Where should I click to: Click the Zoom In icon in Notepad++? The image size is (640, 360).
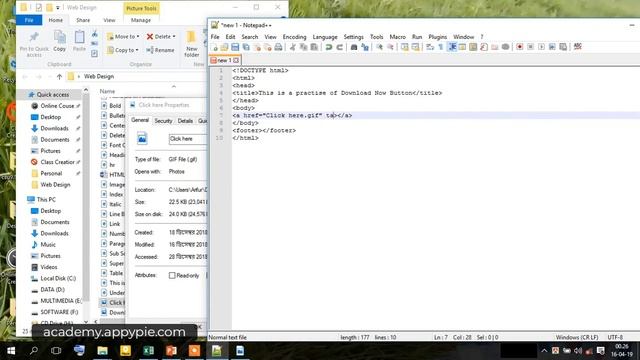[380, 47]
